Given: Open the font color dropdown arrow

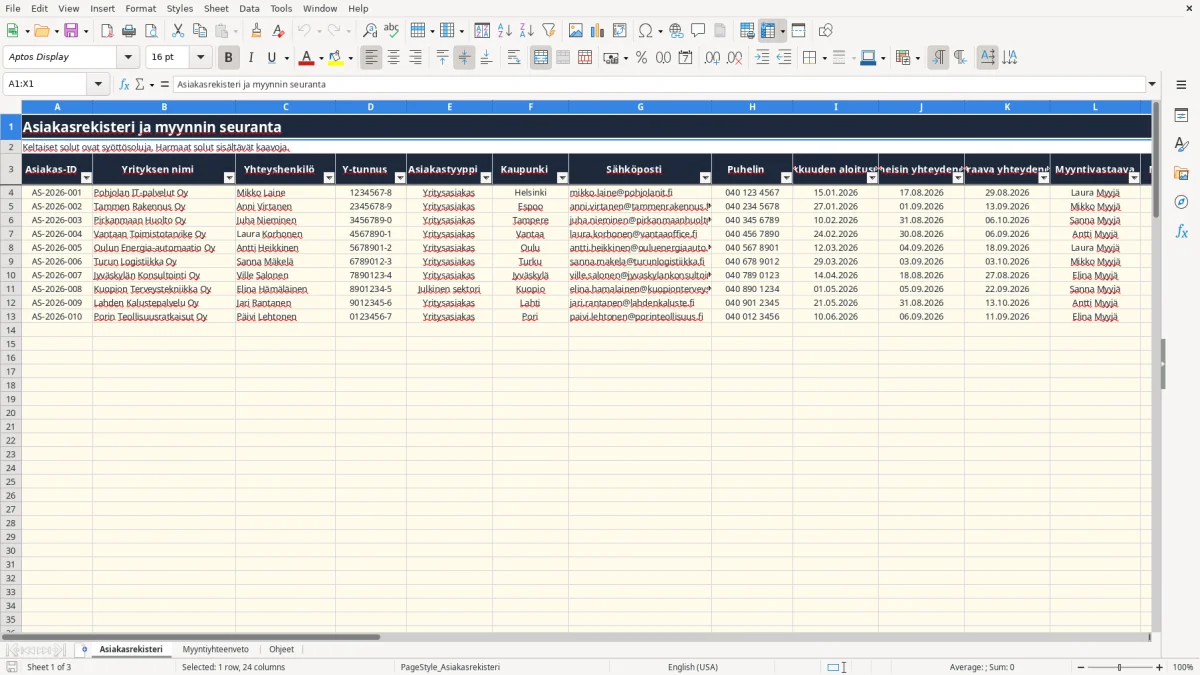Looking at the screenshot, I should [x=320, y=58].
